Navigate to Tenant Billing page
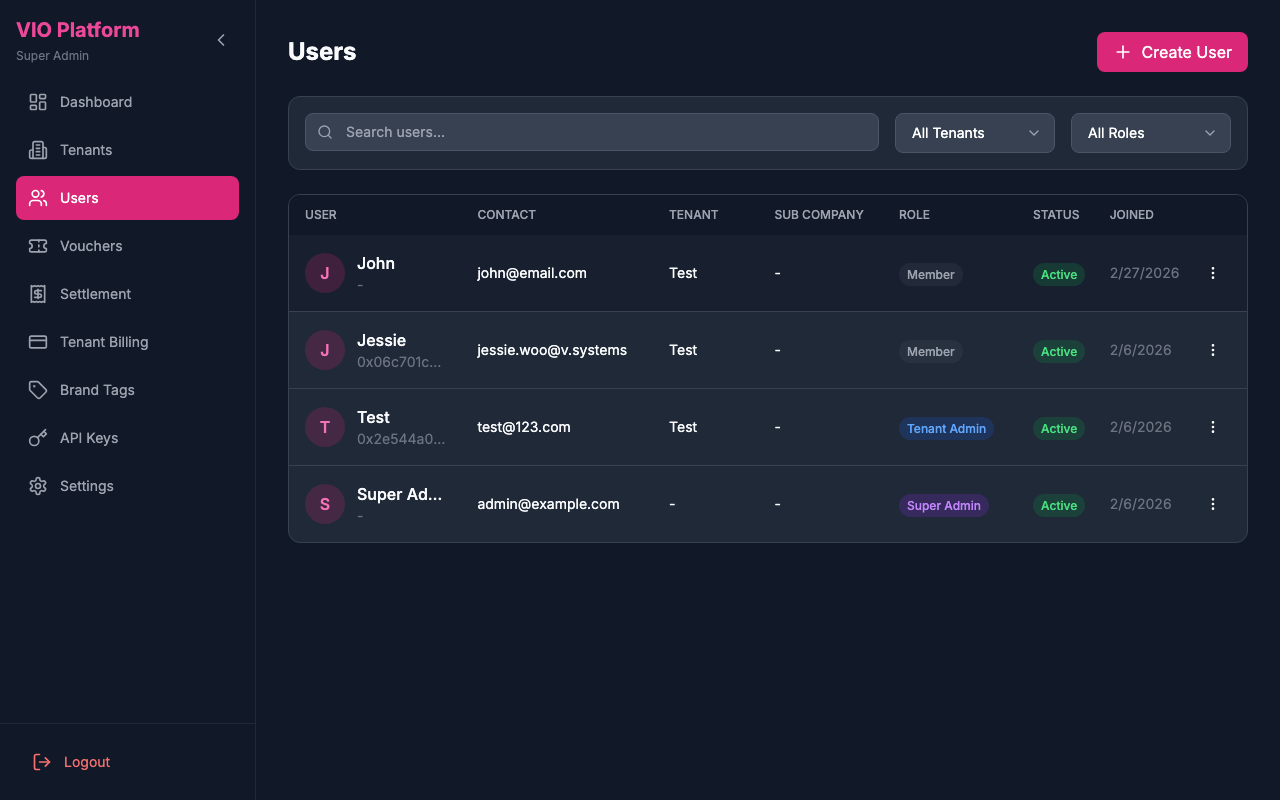The width and height of the screenshot is (1280, 800). point(104,342)
